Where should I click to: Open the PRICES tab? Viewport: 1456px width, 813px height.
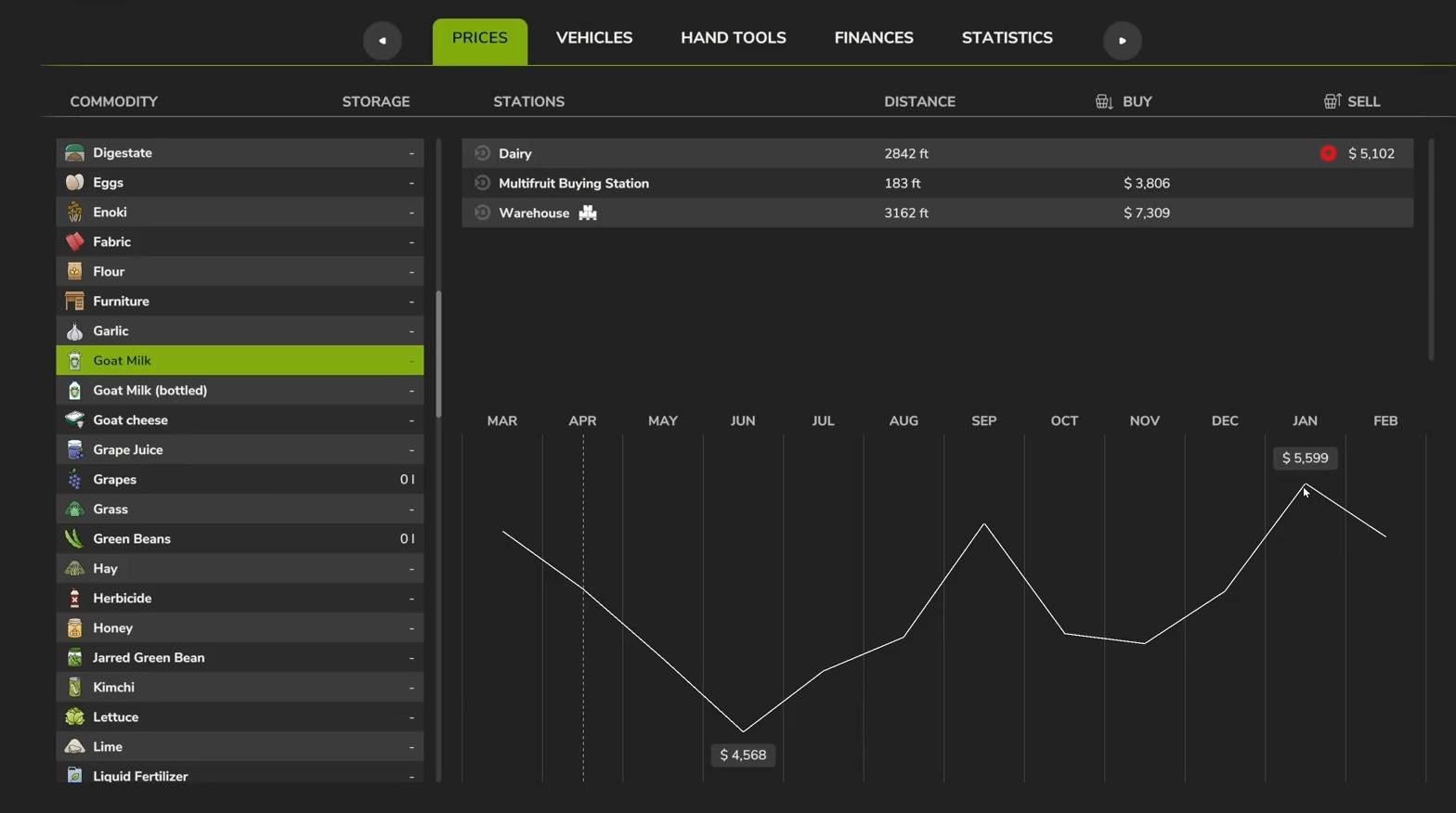[480, 41]
